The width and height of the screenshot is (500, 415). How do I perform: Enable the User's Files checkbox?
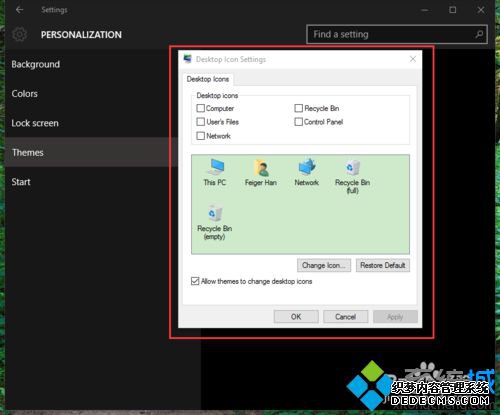coord(201,122)
